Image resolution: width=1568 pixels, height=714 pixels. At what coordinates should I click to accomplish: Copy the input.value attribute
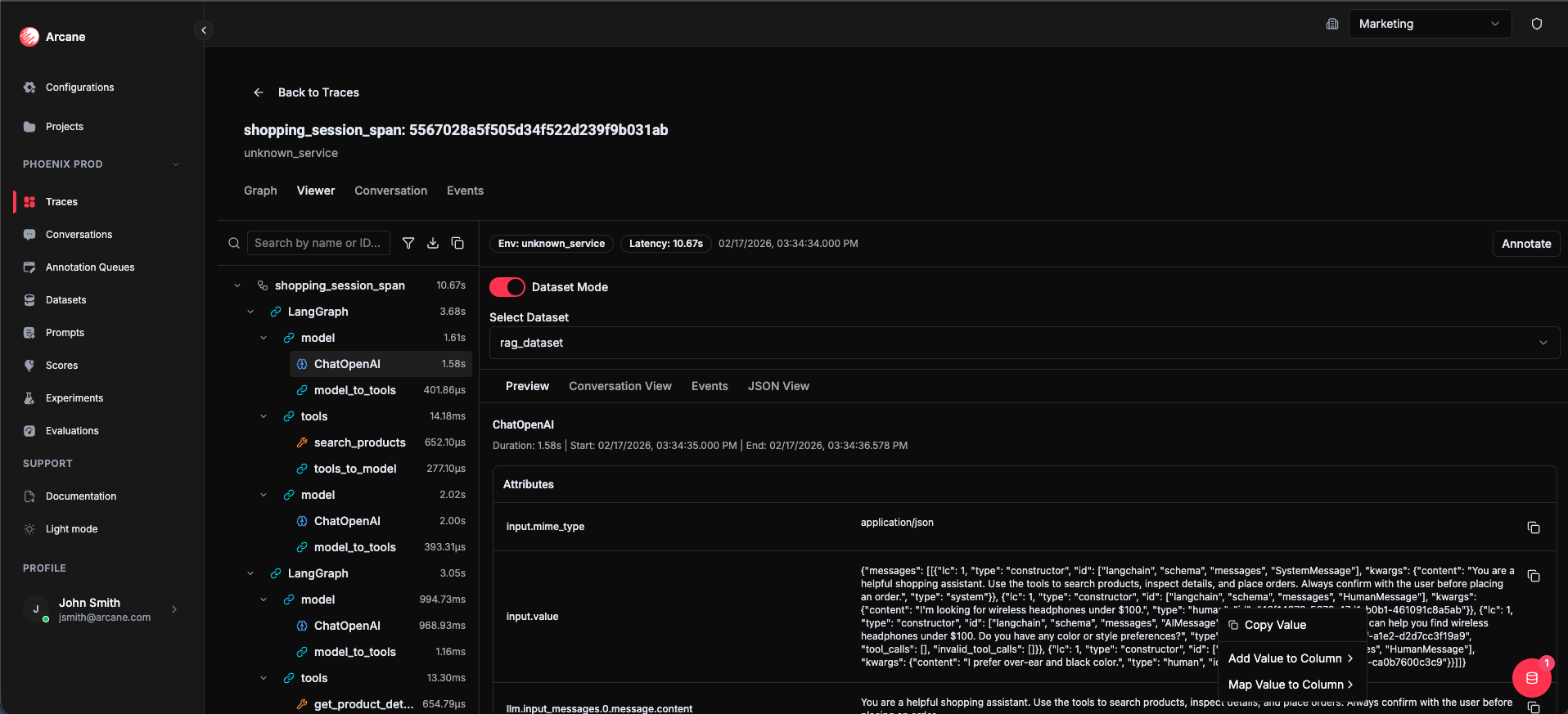tap(1534, 576)
